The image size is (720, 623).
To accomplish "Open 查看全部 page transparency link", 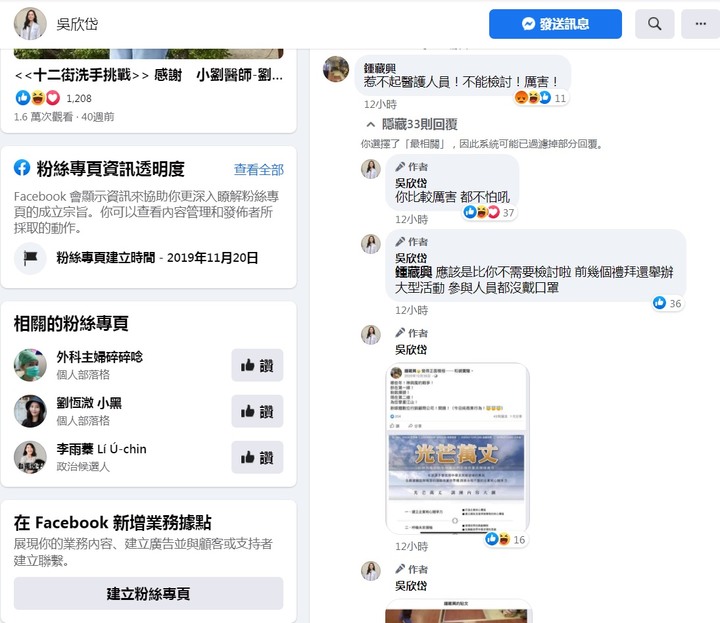I will tap(259, 170).
